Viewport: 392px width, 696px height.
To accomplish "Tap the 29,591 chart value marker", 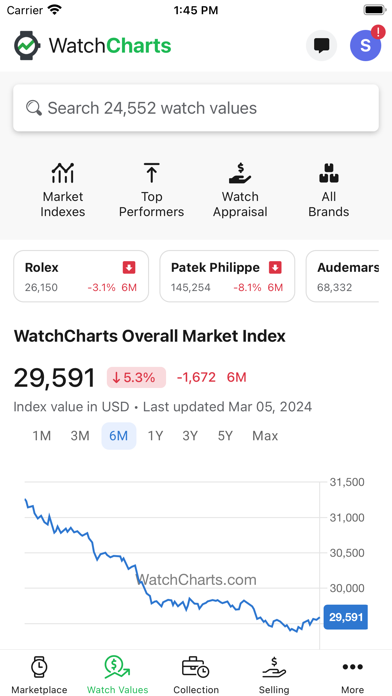I will coord(346,617).
